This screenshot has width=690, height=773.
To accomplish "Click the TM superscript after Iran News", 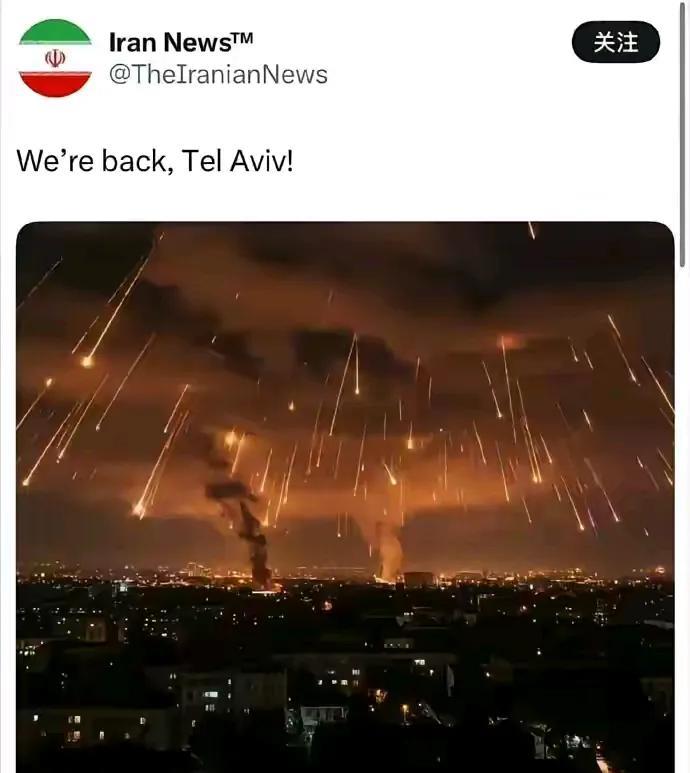I will tap(242, 37).
